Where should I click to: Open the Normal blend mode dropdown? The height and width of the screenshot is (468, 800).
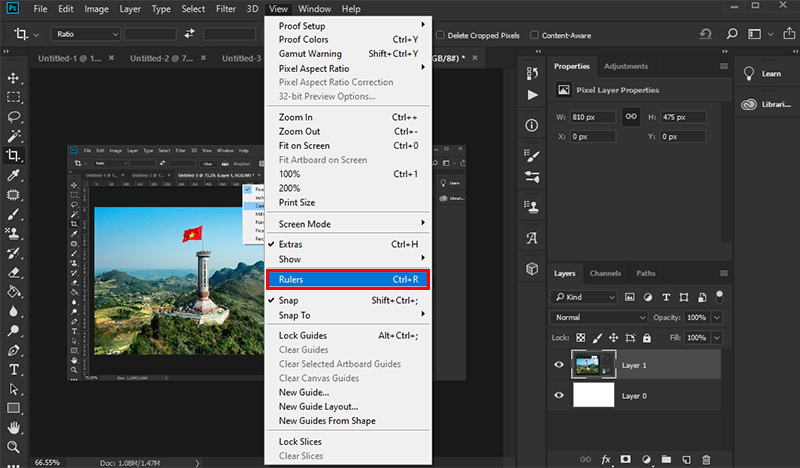click(598, 317)
